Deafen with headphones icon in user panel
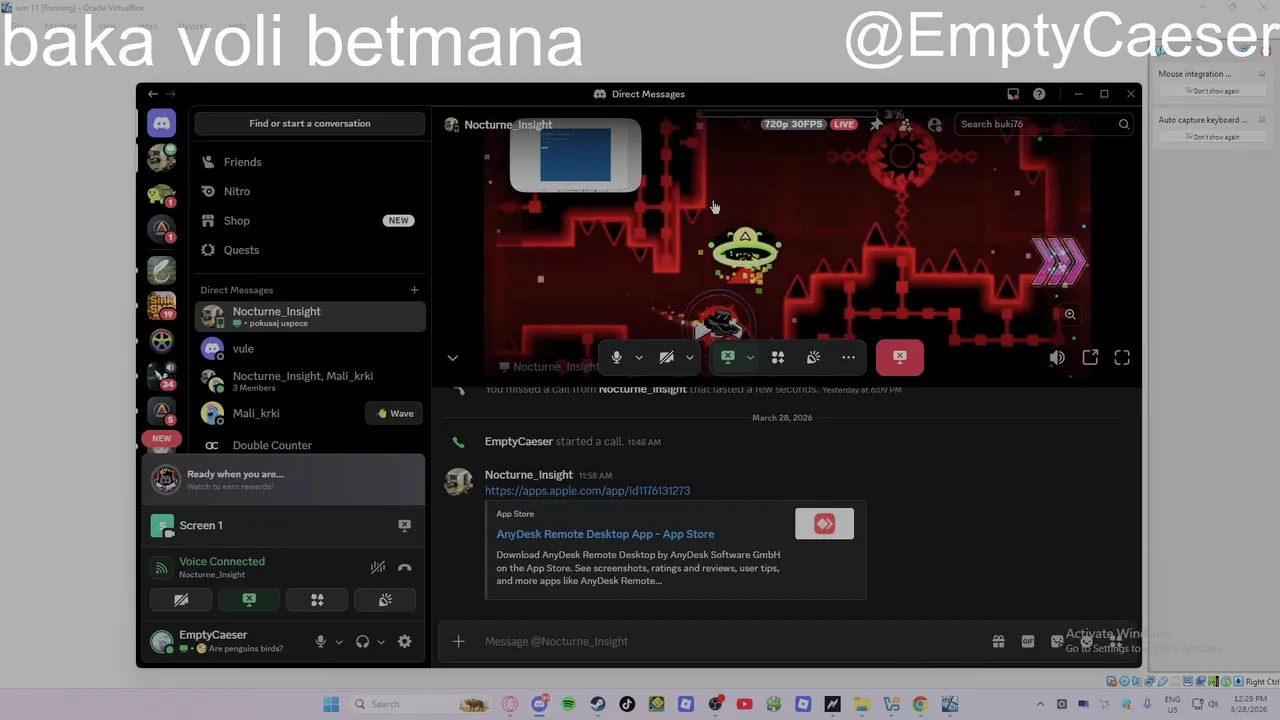This screenshot has height=720, width=1280. point(362,642)
